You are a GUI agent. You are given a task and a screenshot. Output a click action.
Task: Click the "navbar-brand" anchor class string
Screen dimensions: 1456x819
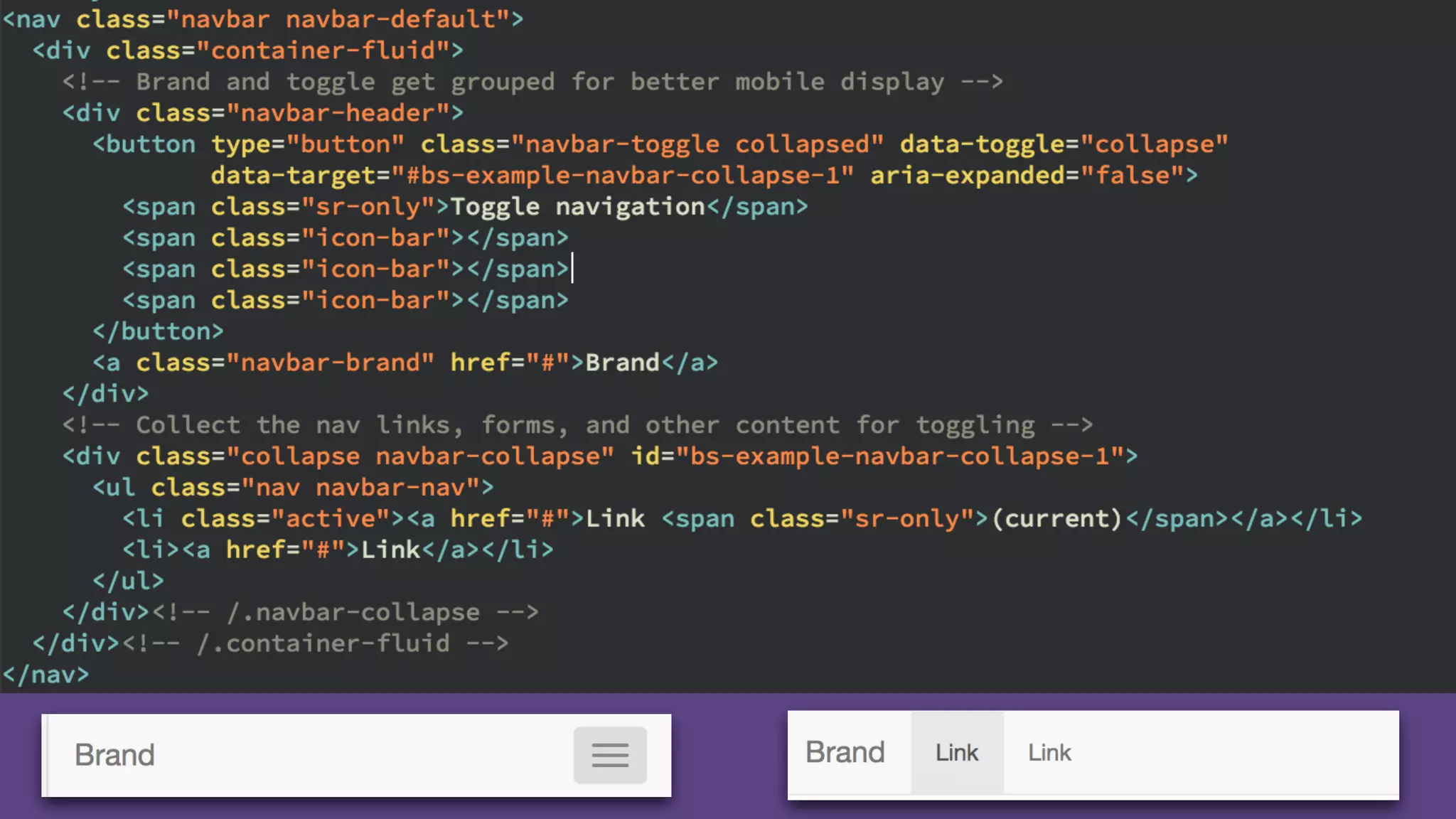[331, 363]
